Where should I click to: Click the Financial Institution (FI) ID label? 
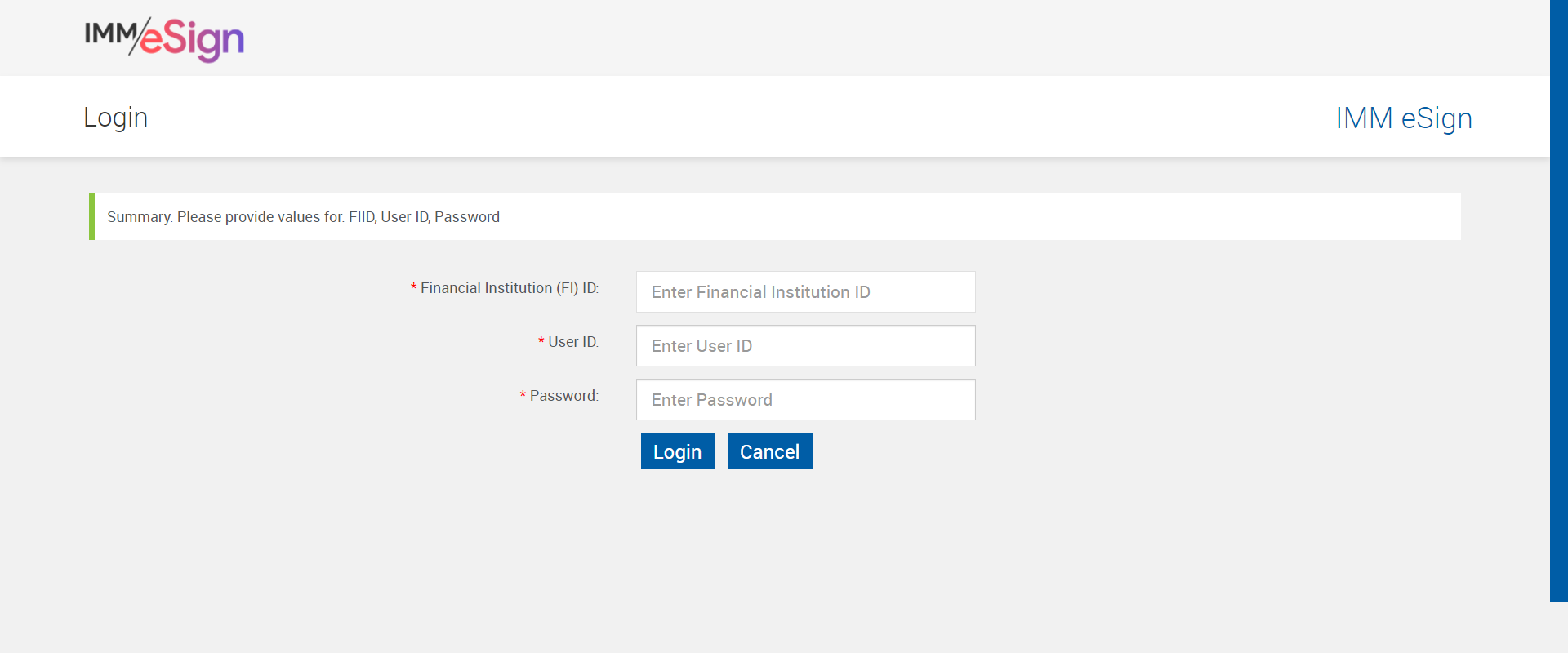coord(509,288)
